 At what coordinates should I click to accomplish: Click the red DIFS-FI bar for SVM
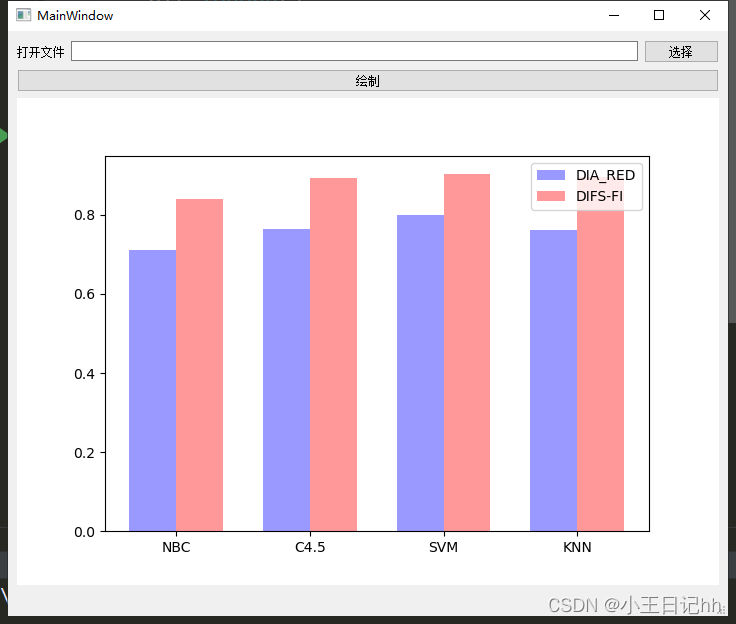tap(467, 353)
